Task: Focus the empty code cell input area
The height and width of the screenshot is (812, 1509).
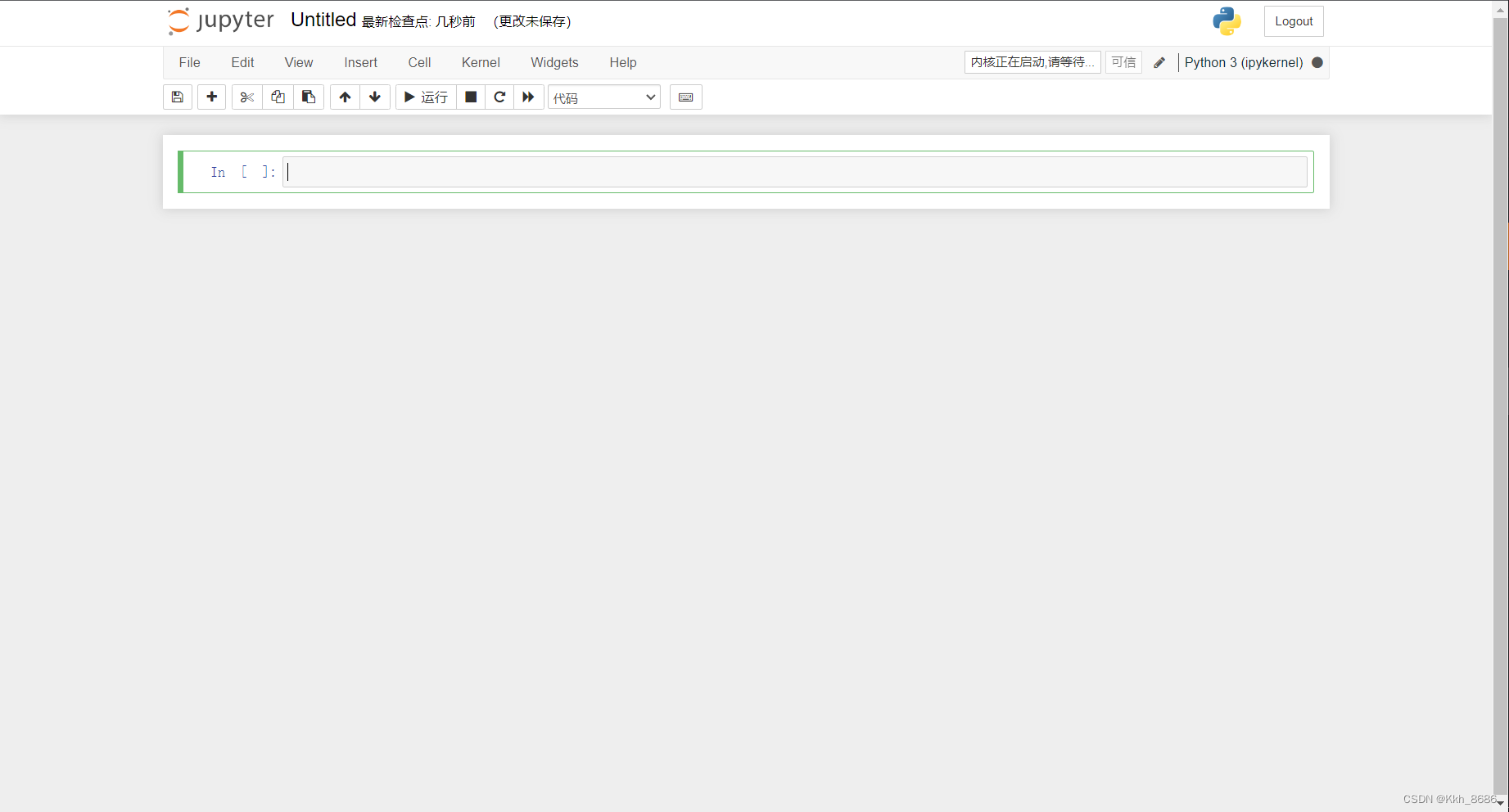Action: 795,172
